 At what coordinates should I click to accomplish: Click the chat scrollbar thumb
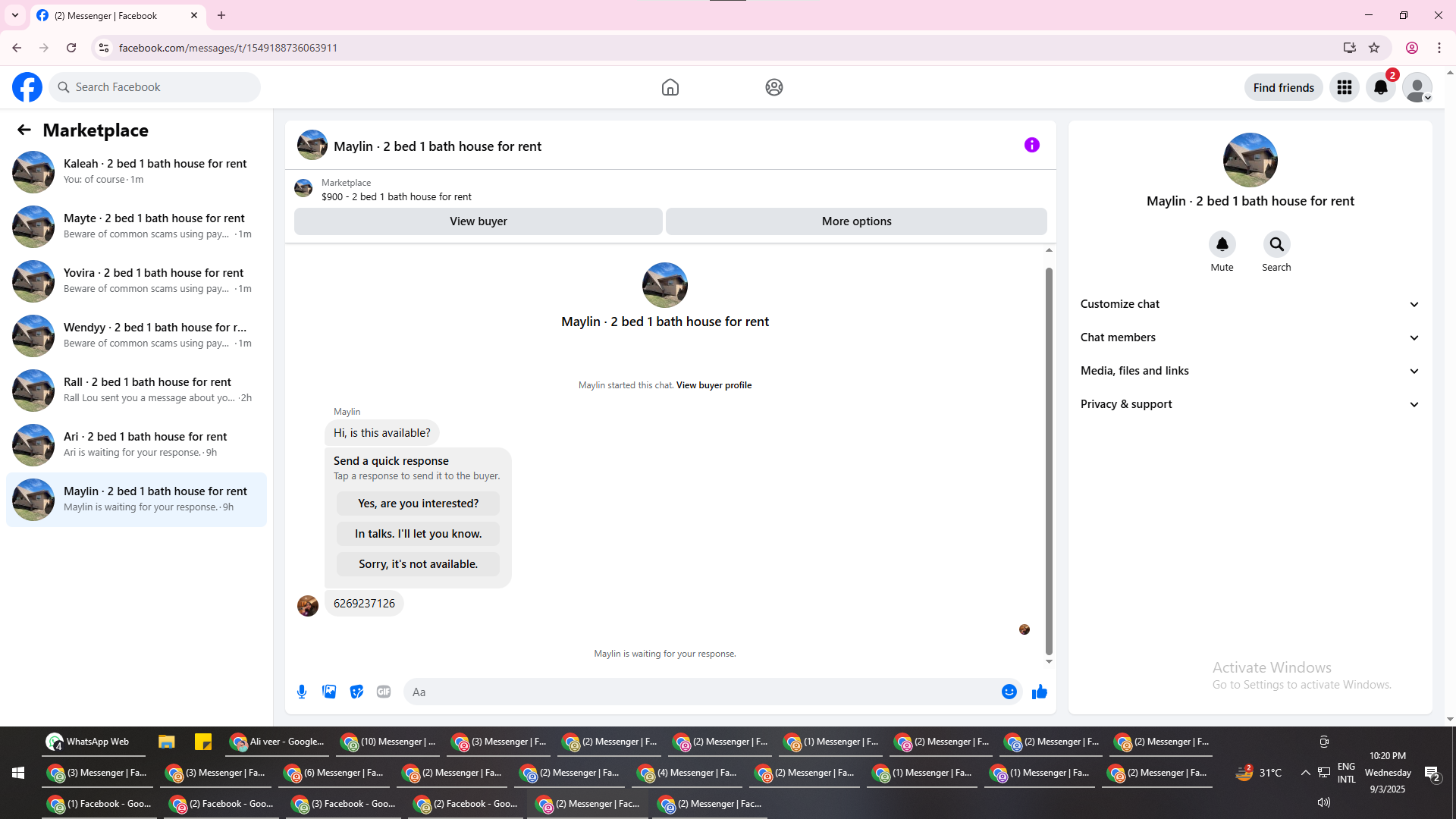coord(1049,461)
